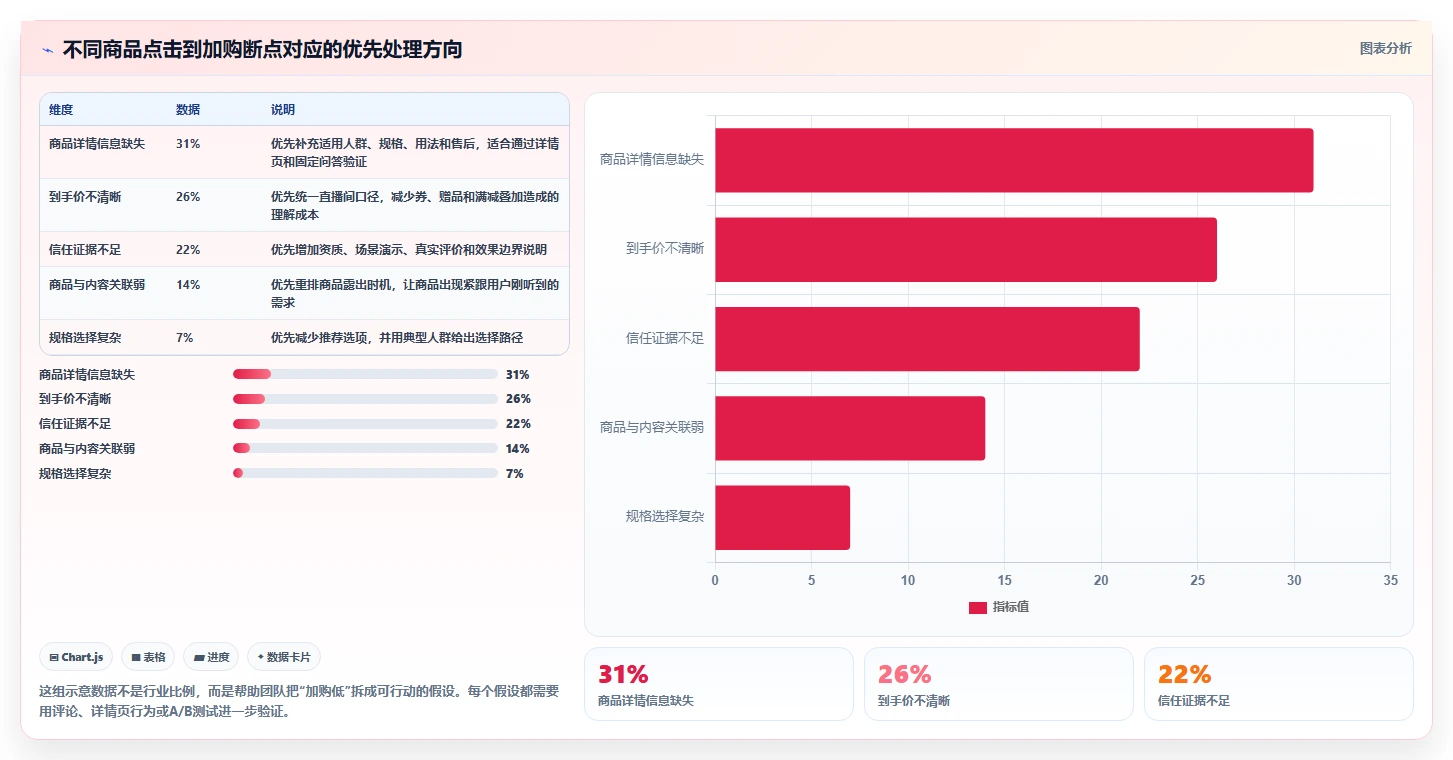Click the 说明 column header

coord(283,110)
